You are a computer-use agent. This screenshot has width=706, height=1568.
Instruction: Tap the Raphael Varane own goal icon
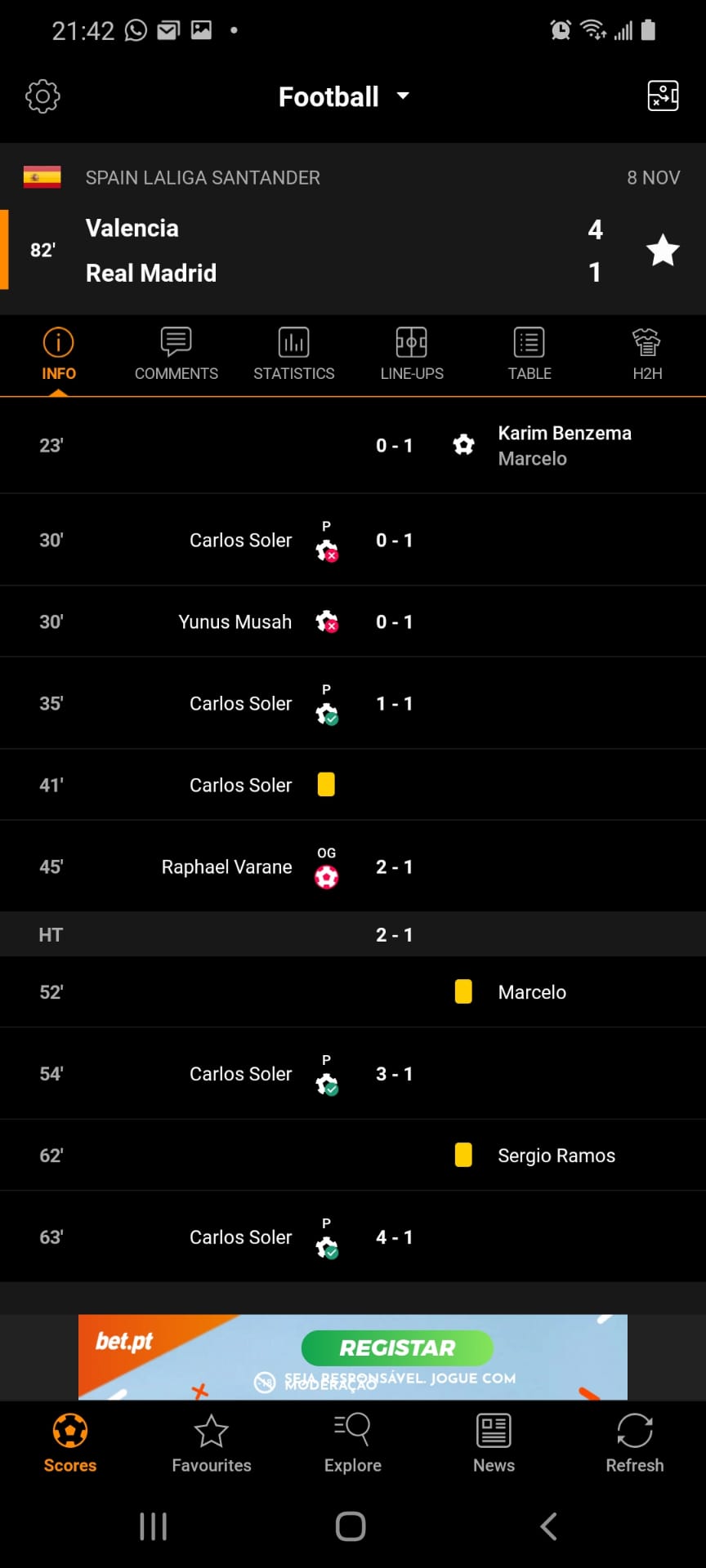tap(327, 876)
